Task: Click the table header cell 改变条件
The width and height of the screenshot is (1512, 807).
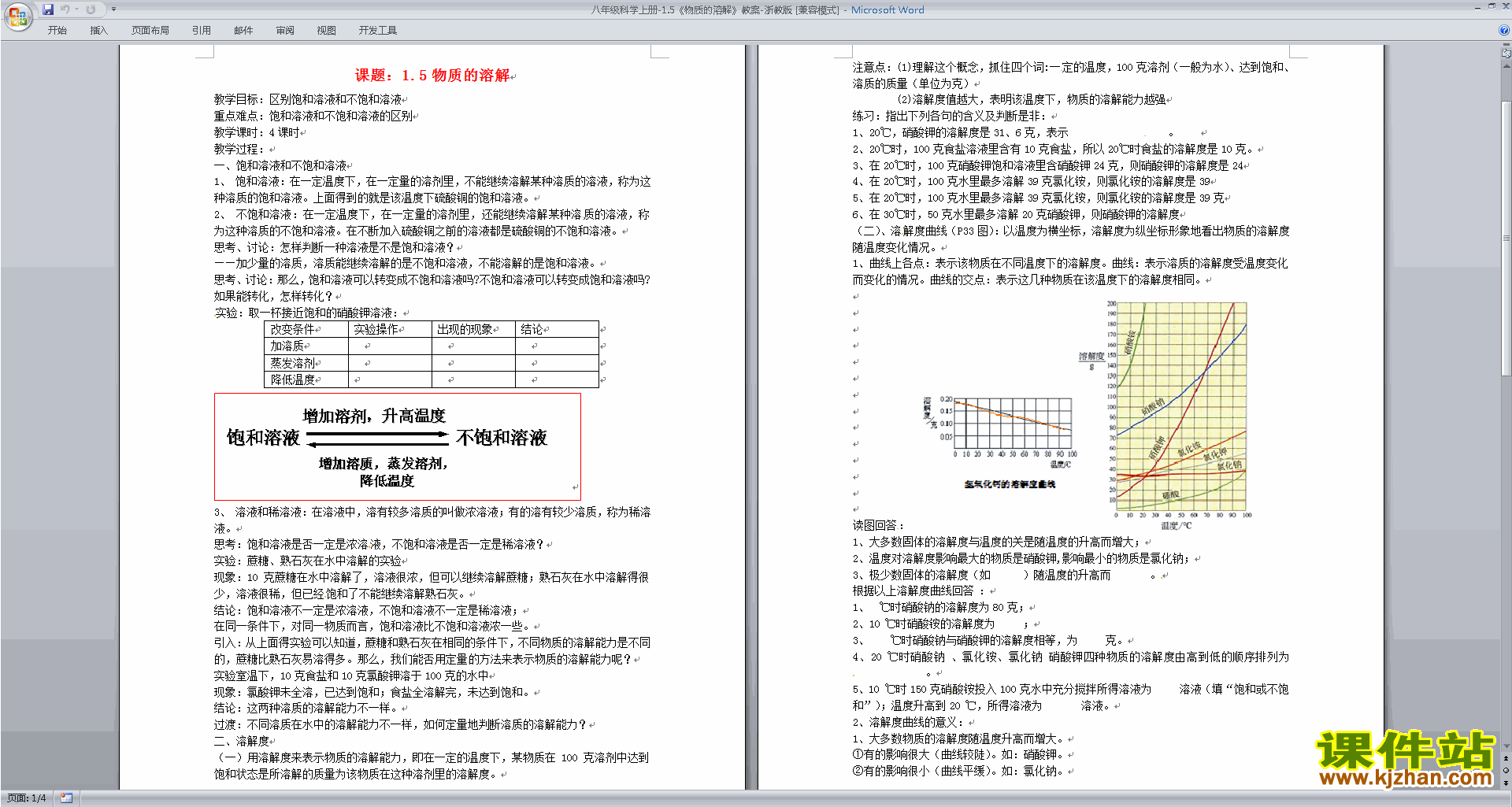Action: [306, 329]
